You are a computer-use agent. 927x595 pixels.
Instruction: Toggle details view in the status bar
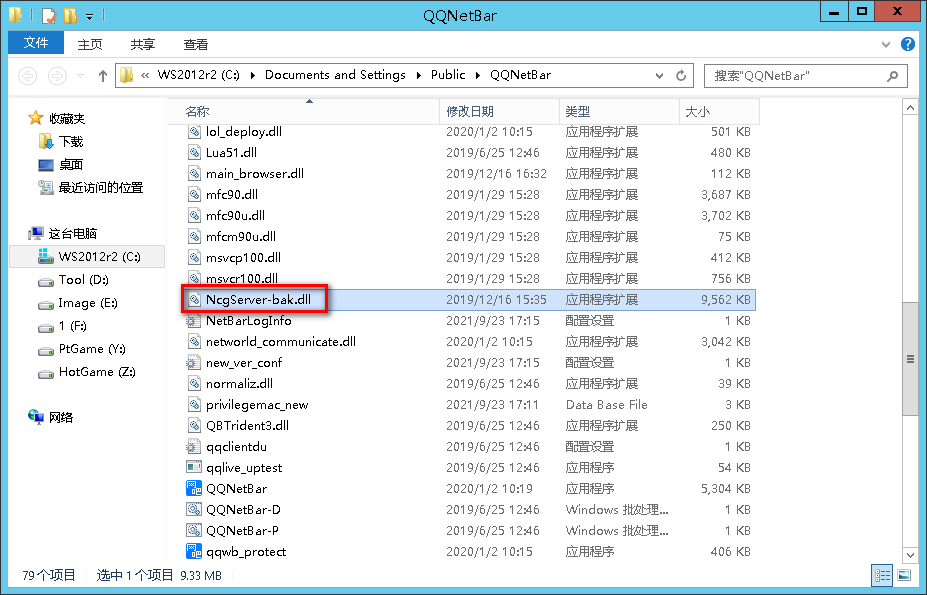(x=883, y=575)
